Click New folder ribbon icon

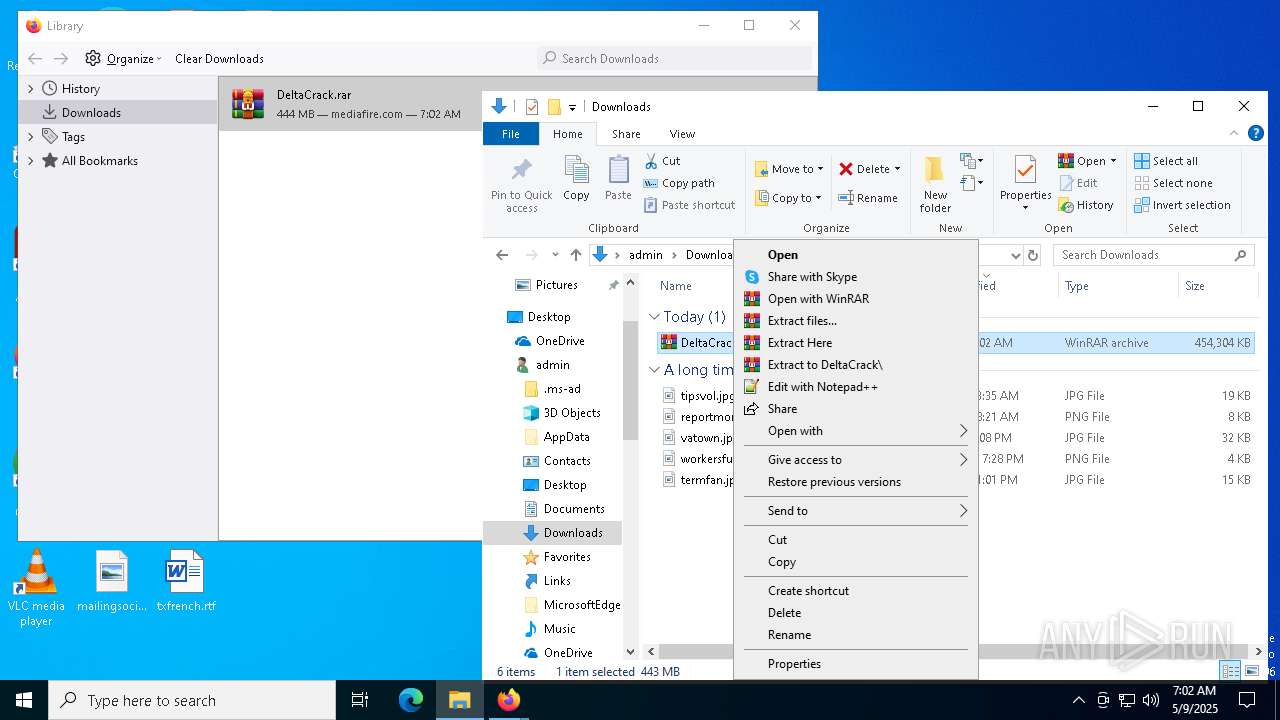click(935, 184)
